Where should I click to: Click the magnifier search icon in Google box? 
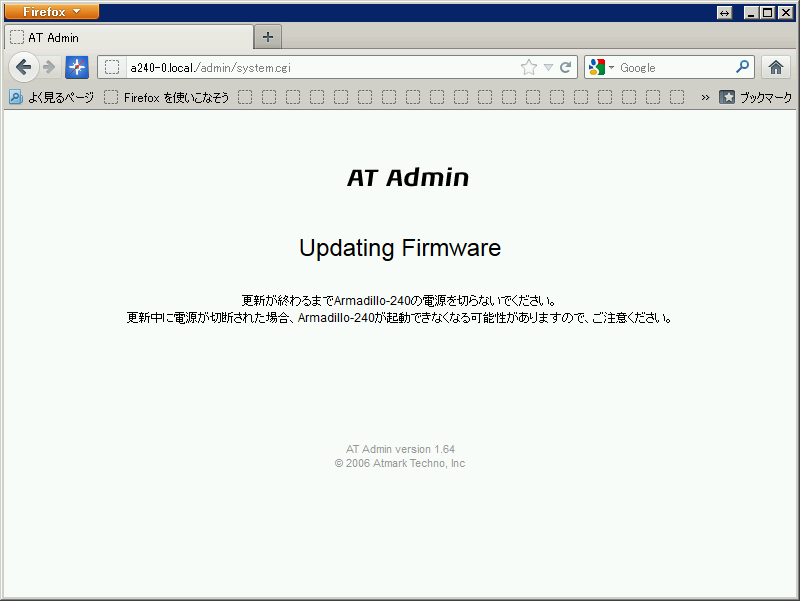coord(743,67)
